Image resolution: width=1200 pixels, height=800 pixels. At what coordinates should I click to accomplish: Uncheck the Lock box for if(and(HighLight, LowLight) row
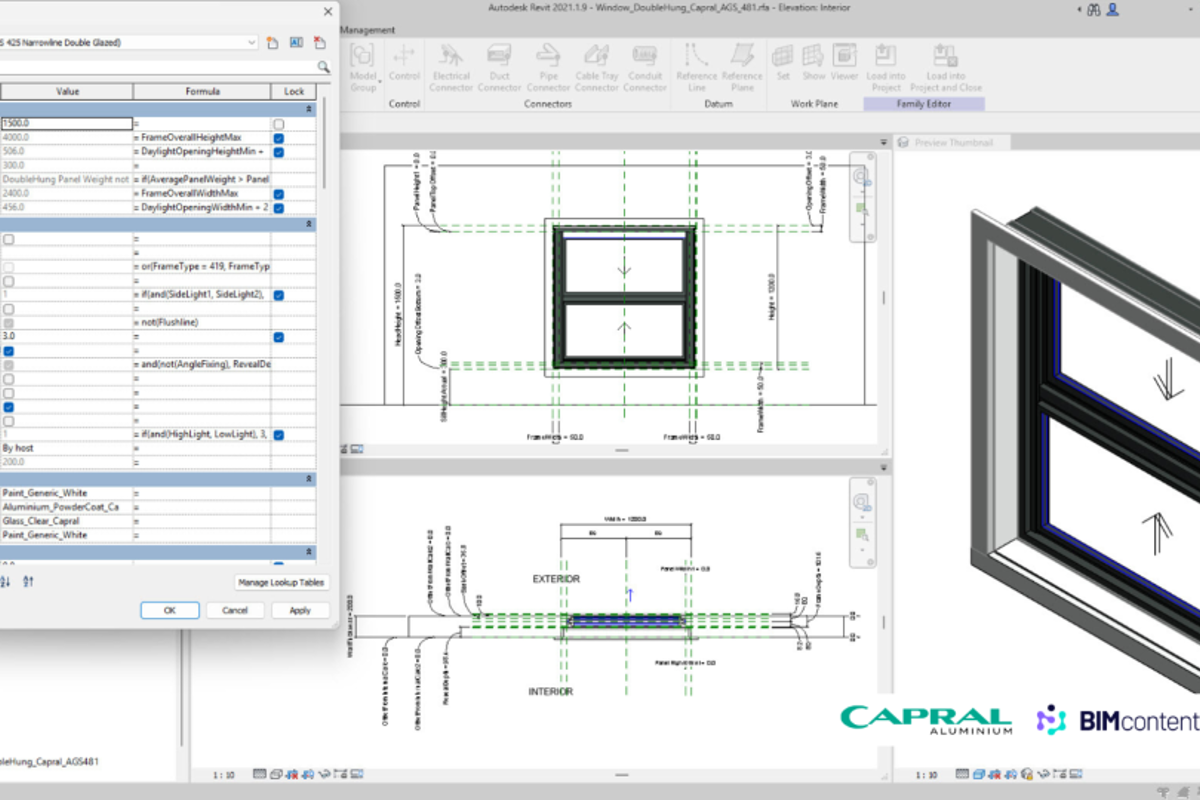pos(279,435)
